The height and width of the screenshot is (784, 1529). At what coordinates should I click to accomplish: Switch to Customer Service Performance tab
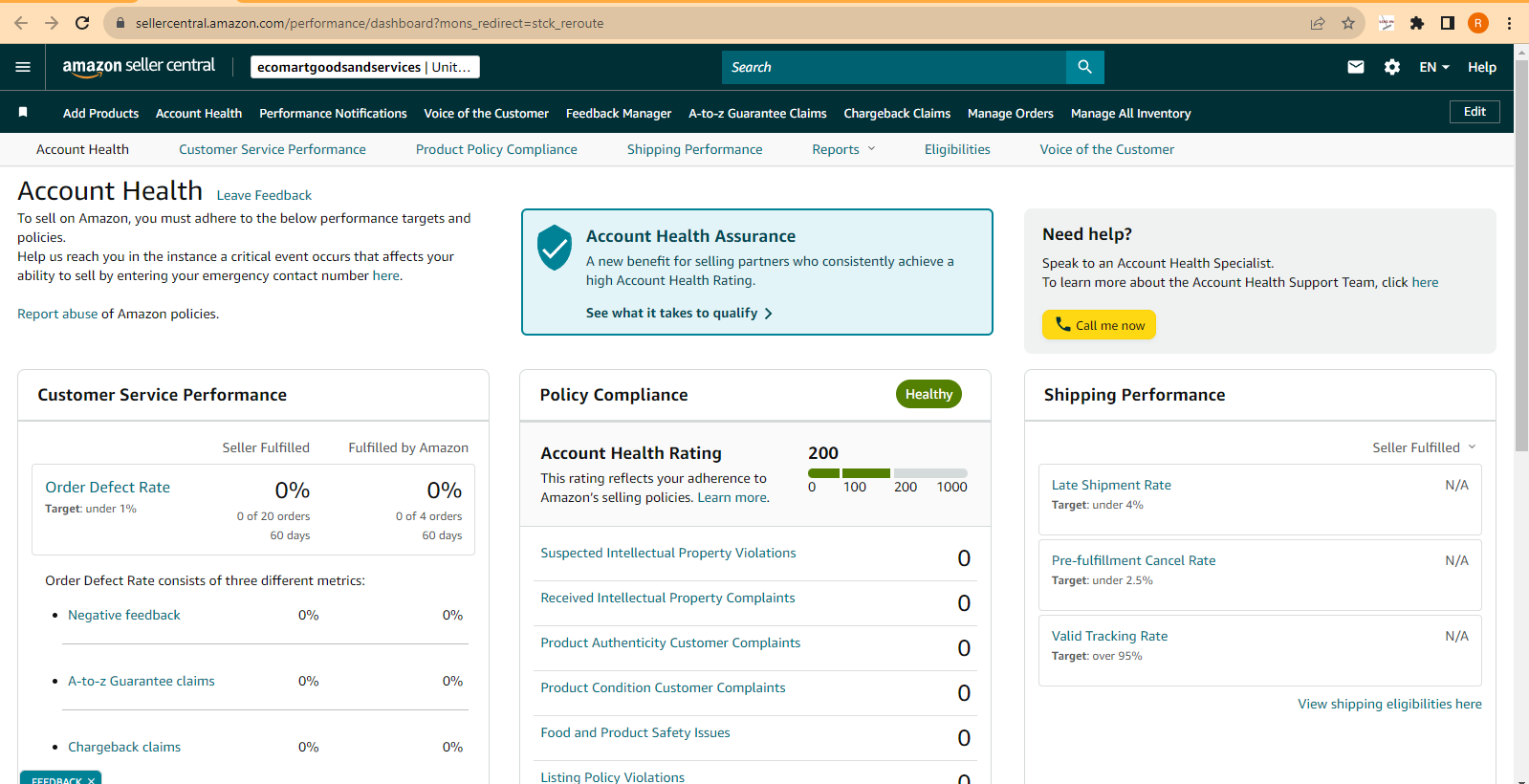273,149
